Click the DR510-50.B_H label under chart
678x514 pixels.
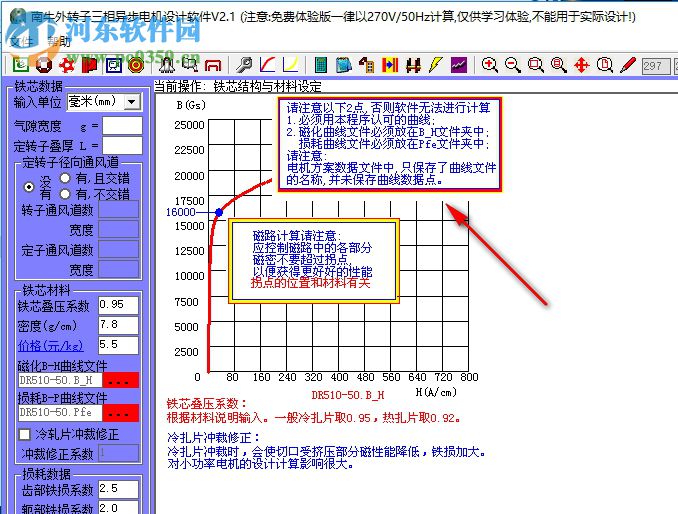click(348, 395)
